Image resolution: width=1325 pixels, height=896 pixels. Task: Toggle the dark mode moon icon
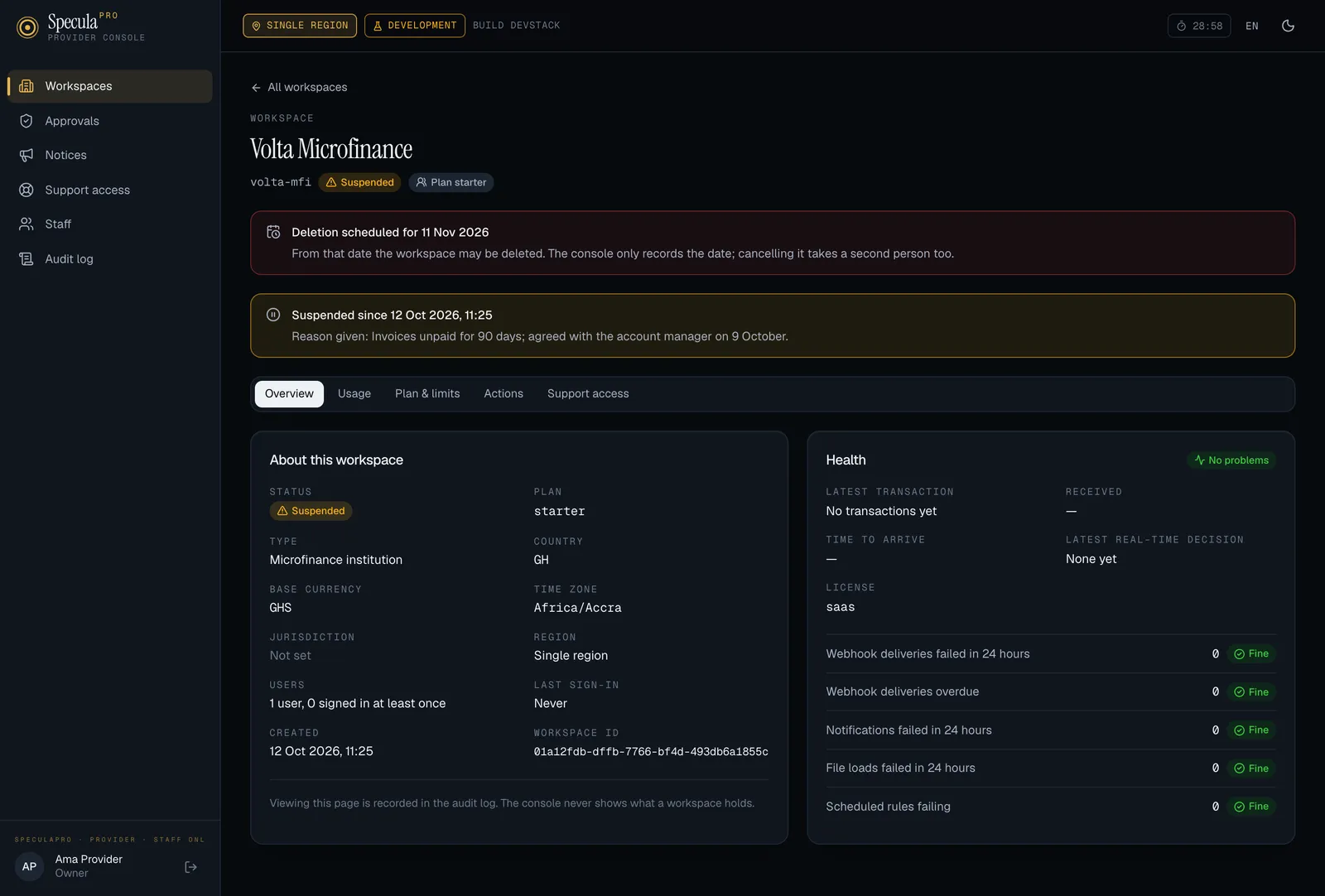point(1288,26)
